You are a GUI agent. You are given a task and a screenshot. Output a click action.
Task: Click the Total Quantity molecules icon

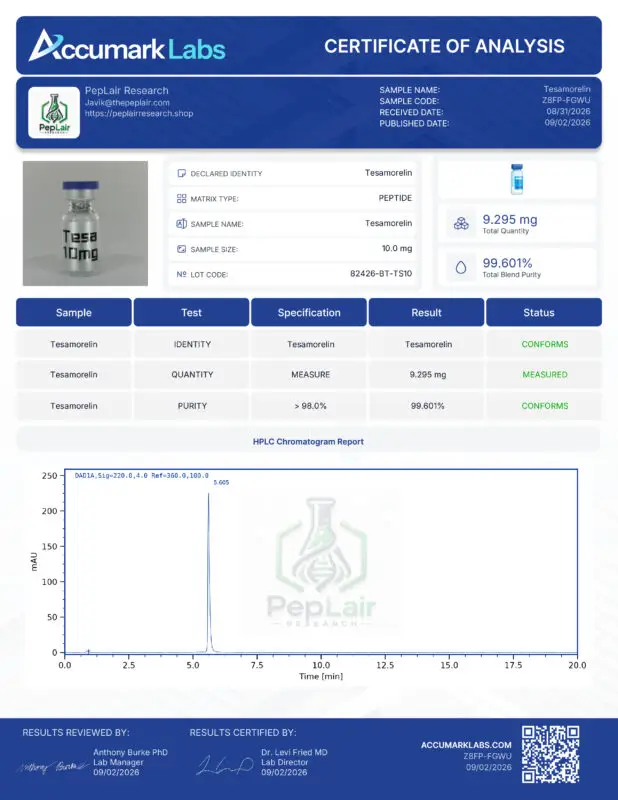point(461,223)
